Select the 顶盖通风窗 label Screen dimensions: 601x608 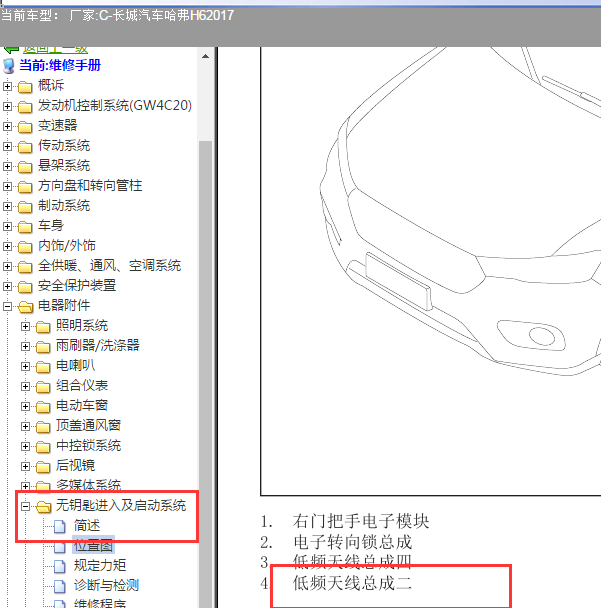coord(88,426)
